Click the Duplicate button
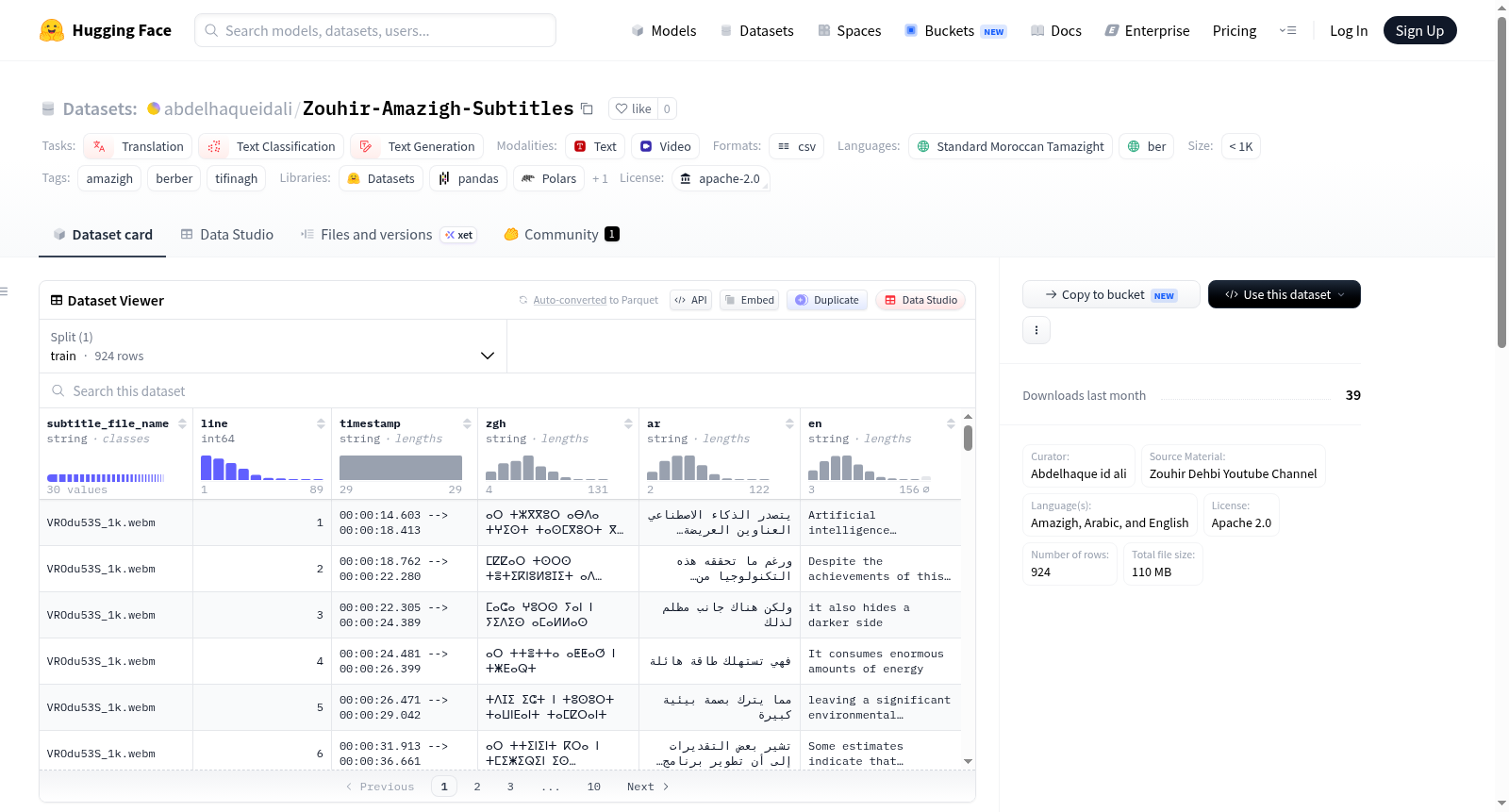This screenshot has height=812, width=1509. [827, 300]
